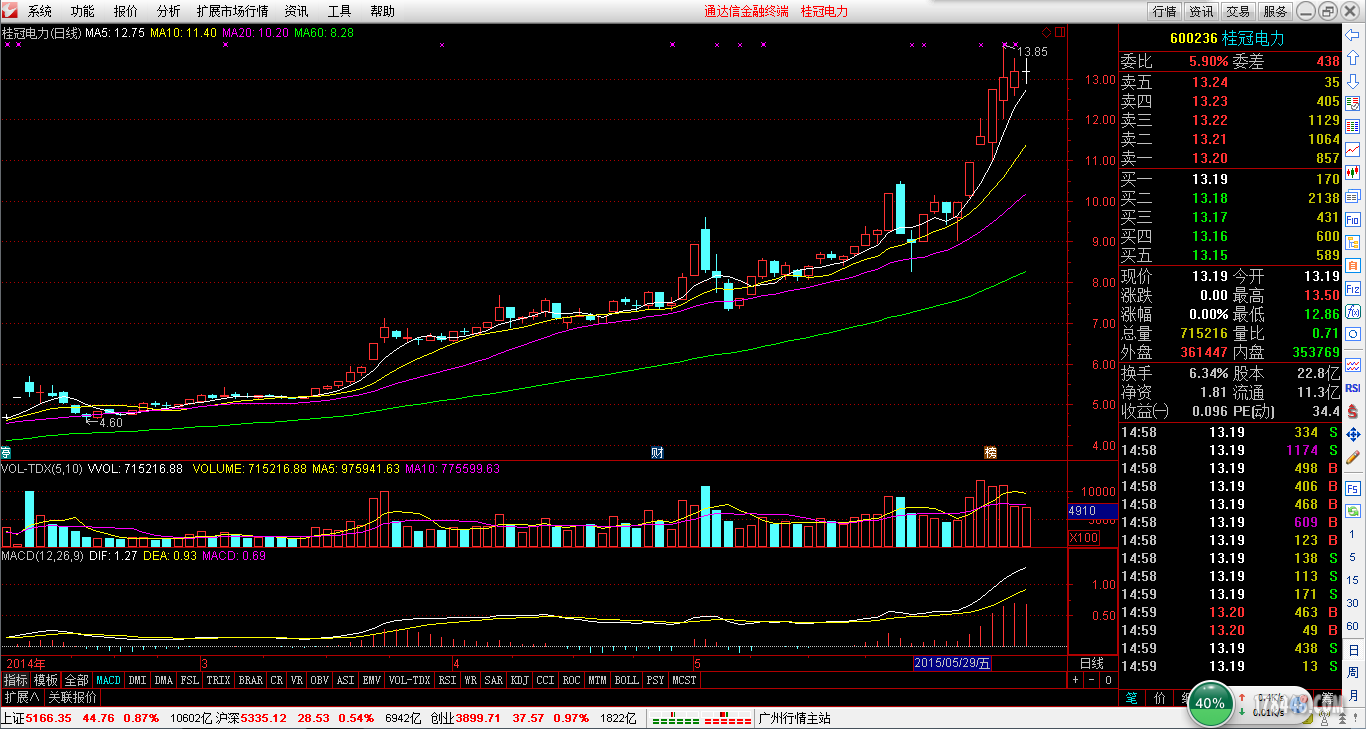This screenshot has width=1366, height=729.
Task: Open the 报价 menu
Action: click(x=126, y=11)
